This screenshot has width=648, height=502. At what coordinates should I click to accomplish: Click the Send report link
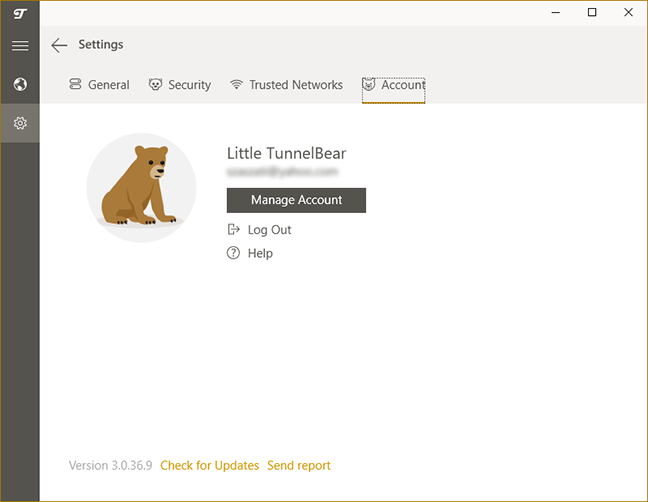(x=298, y=466)
